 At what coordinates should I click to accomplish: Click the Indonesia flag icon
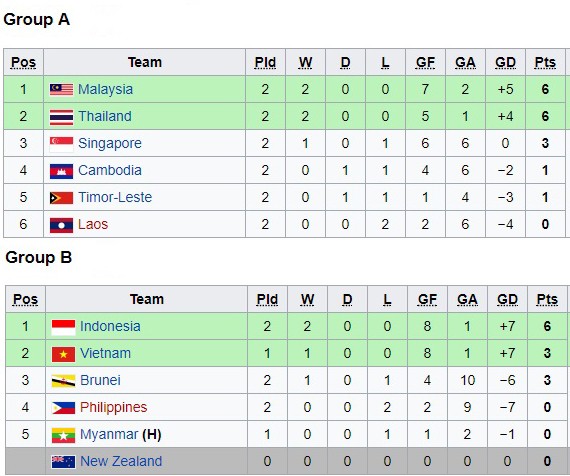pos(63,327)
